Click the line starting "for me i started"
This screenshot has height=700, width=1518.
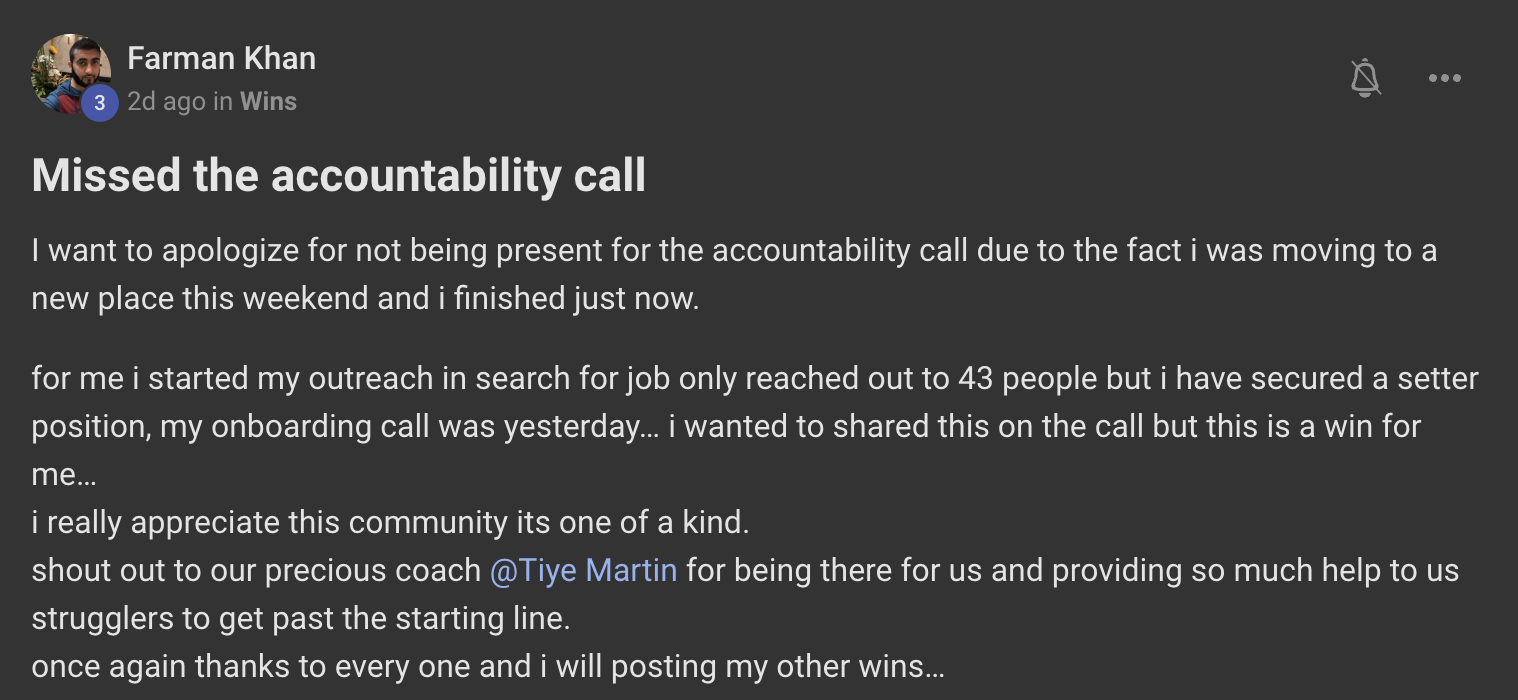pyautogui.click(x=754, y=378)
